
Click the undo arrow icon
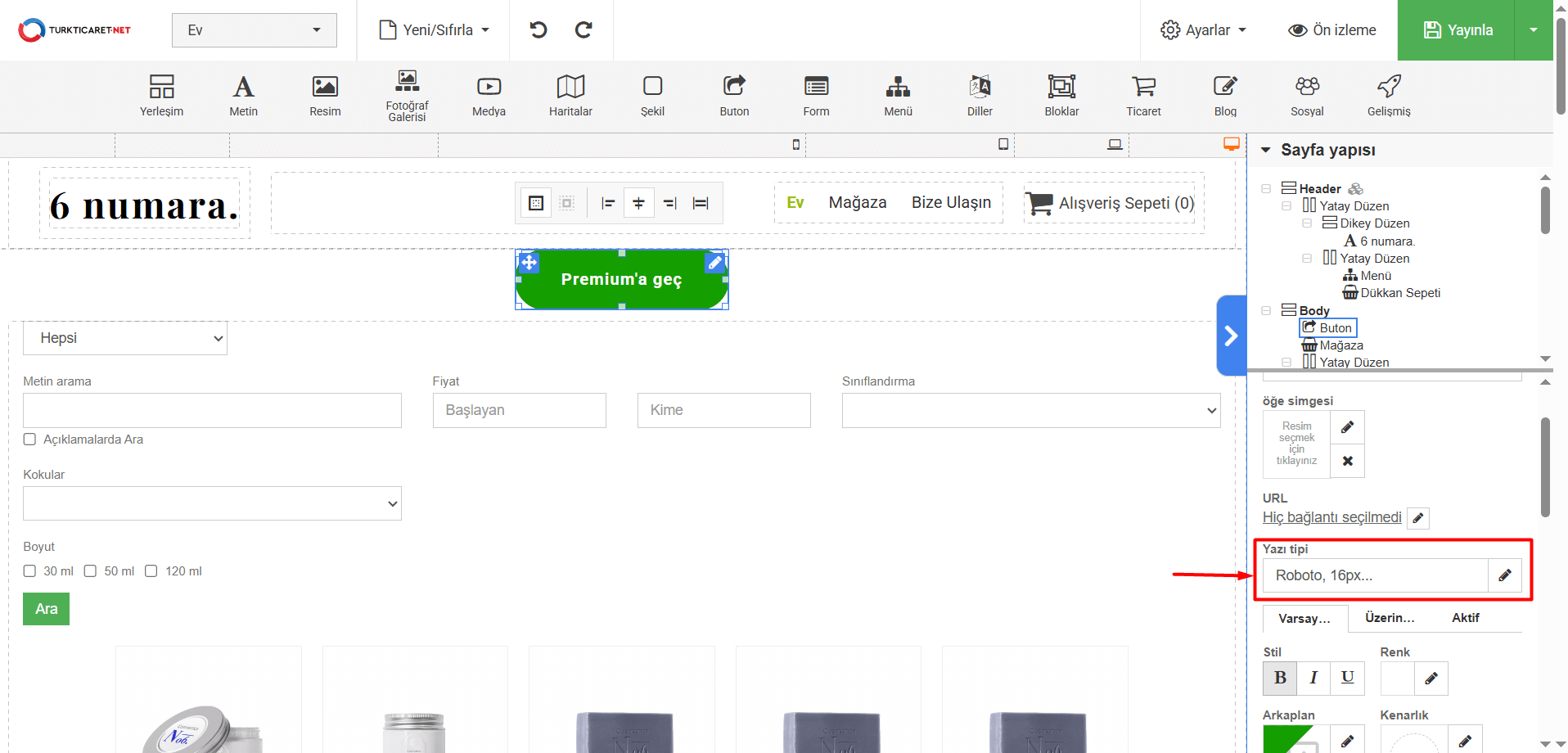tap(538, 30)
